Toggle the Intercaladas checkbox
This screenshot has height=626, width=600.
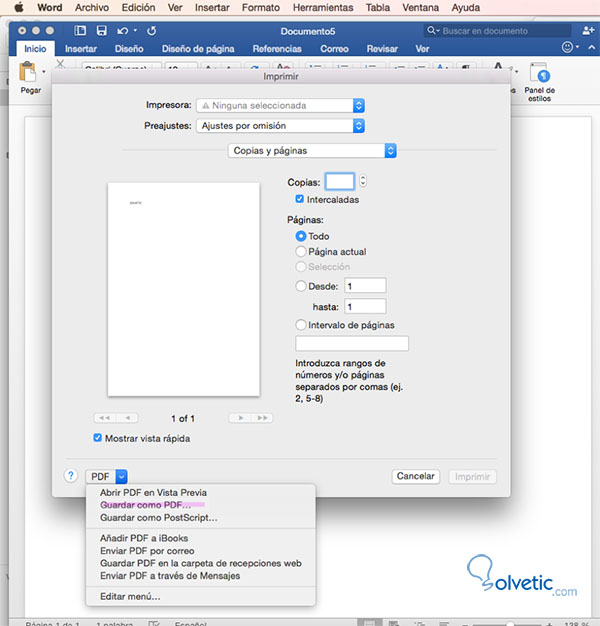pos(299,199)
